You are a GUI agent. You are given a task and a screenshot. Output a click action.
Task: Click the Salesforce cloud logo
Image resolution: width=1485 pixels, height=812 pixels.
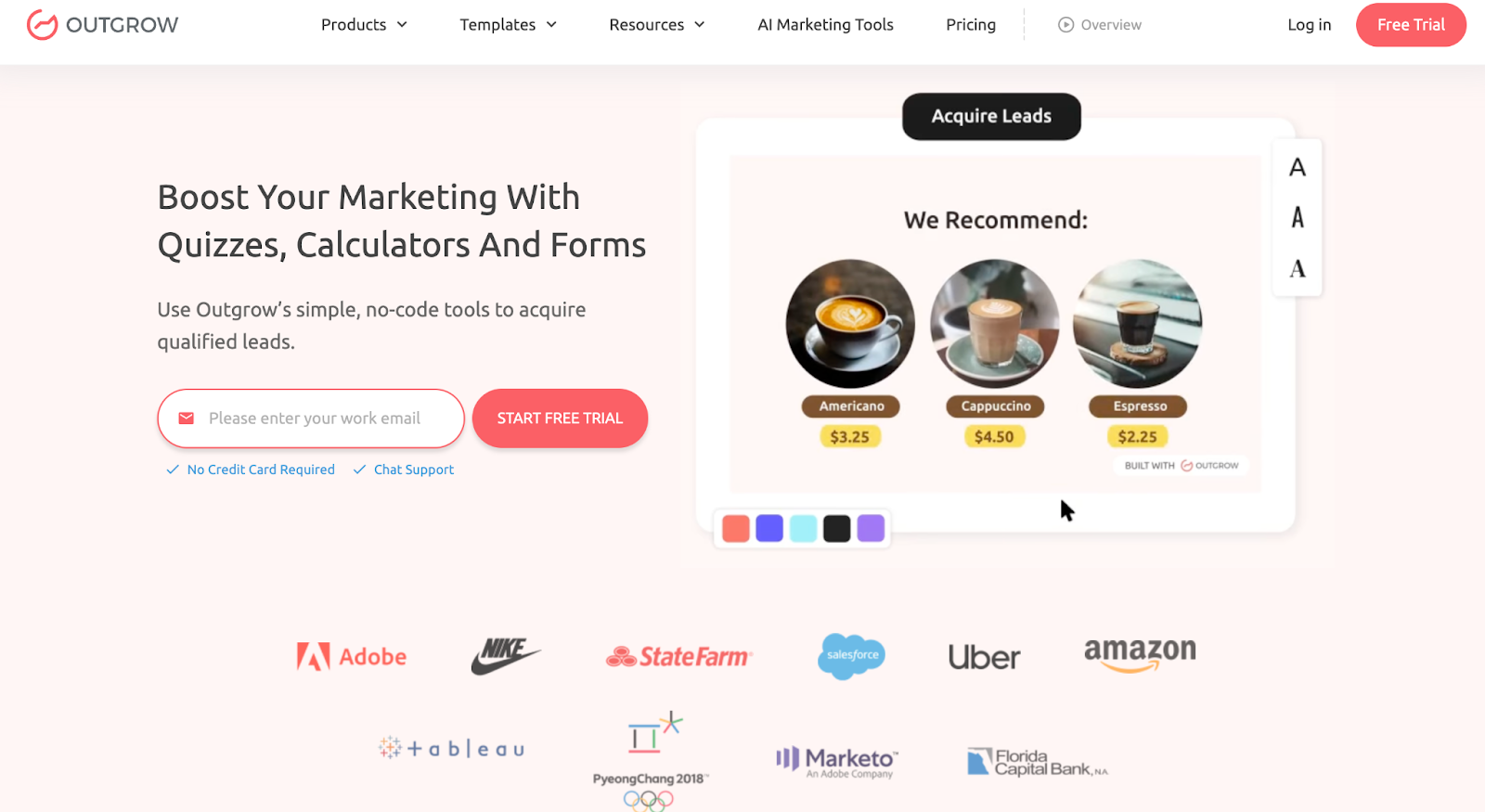tap(852, 656)
